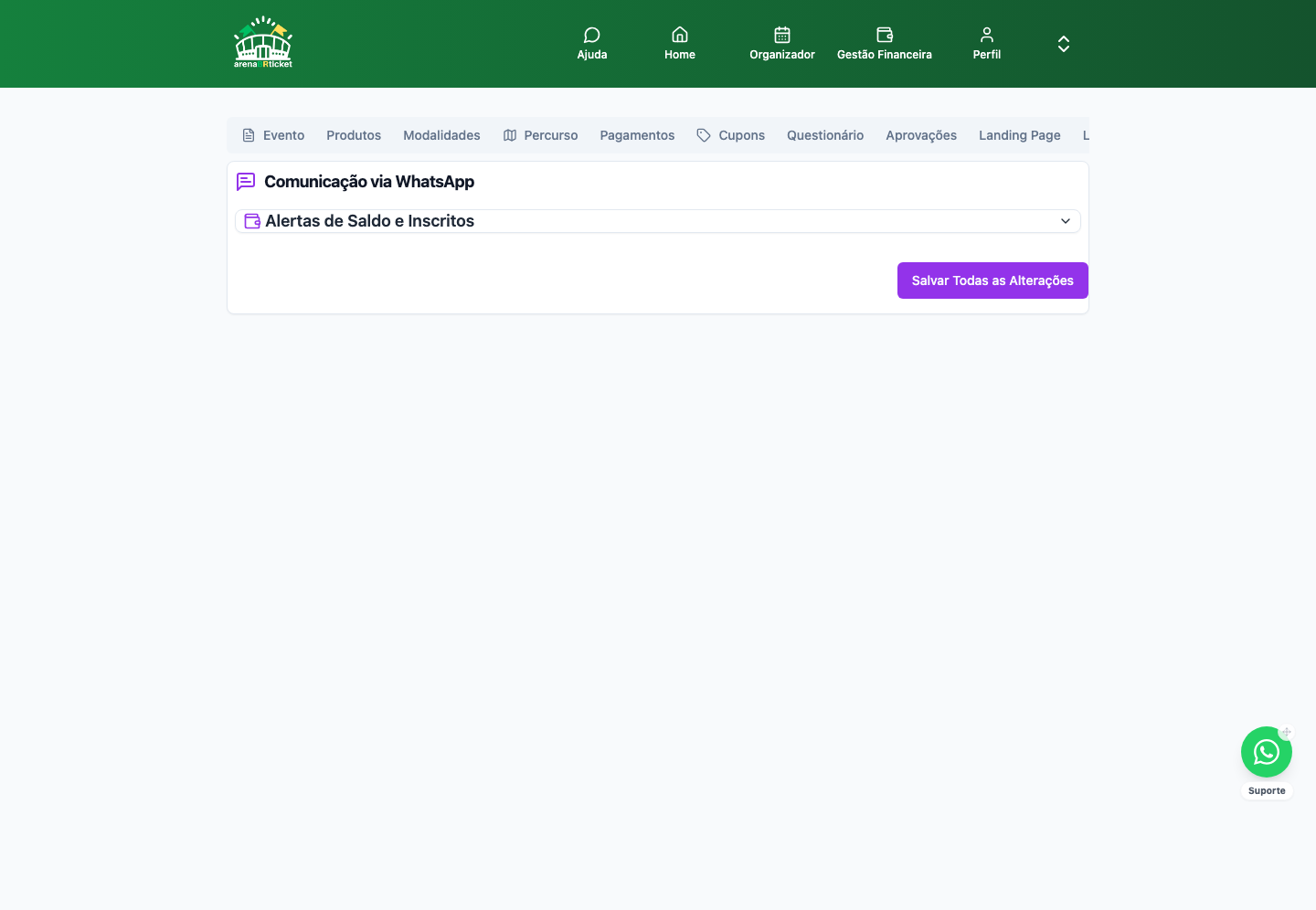
Task: Click the WhatsApp communication message icon
Action: coord(246,182)
